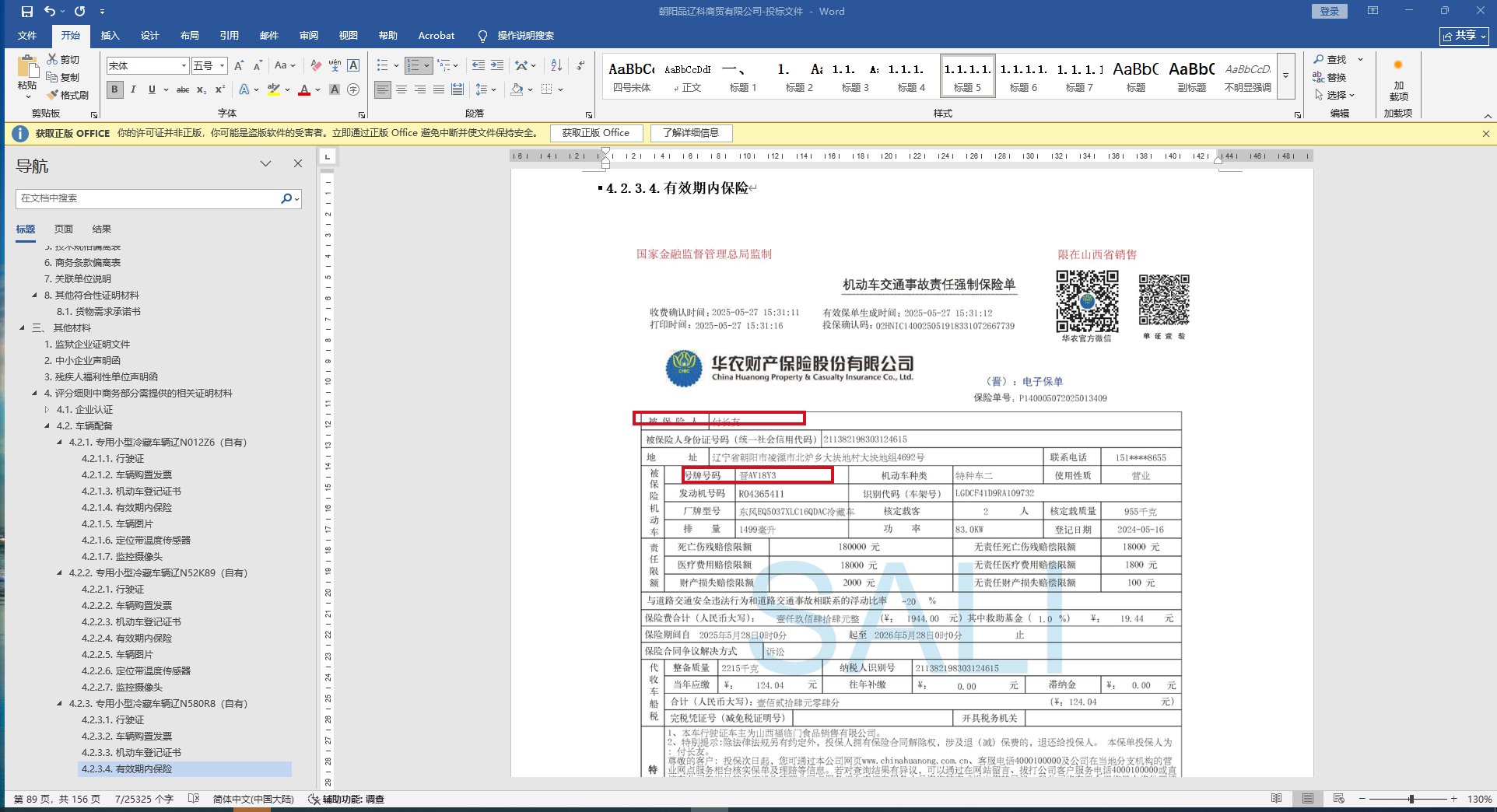
Task: Switch to 页面 tab in navigation pane
Action: [x=64, y=229]
